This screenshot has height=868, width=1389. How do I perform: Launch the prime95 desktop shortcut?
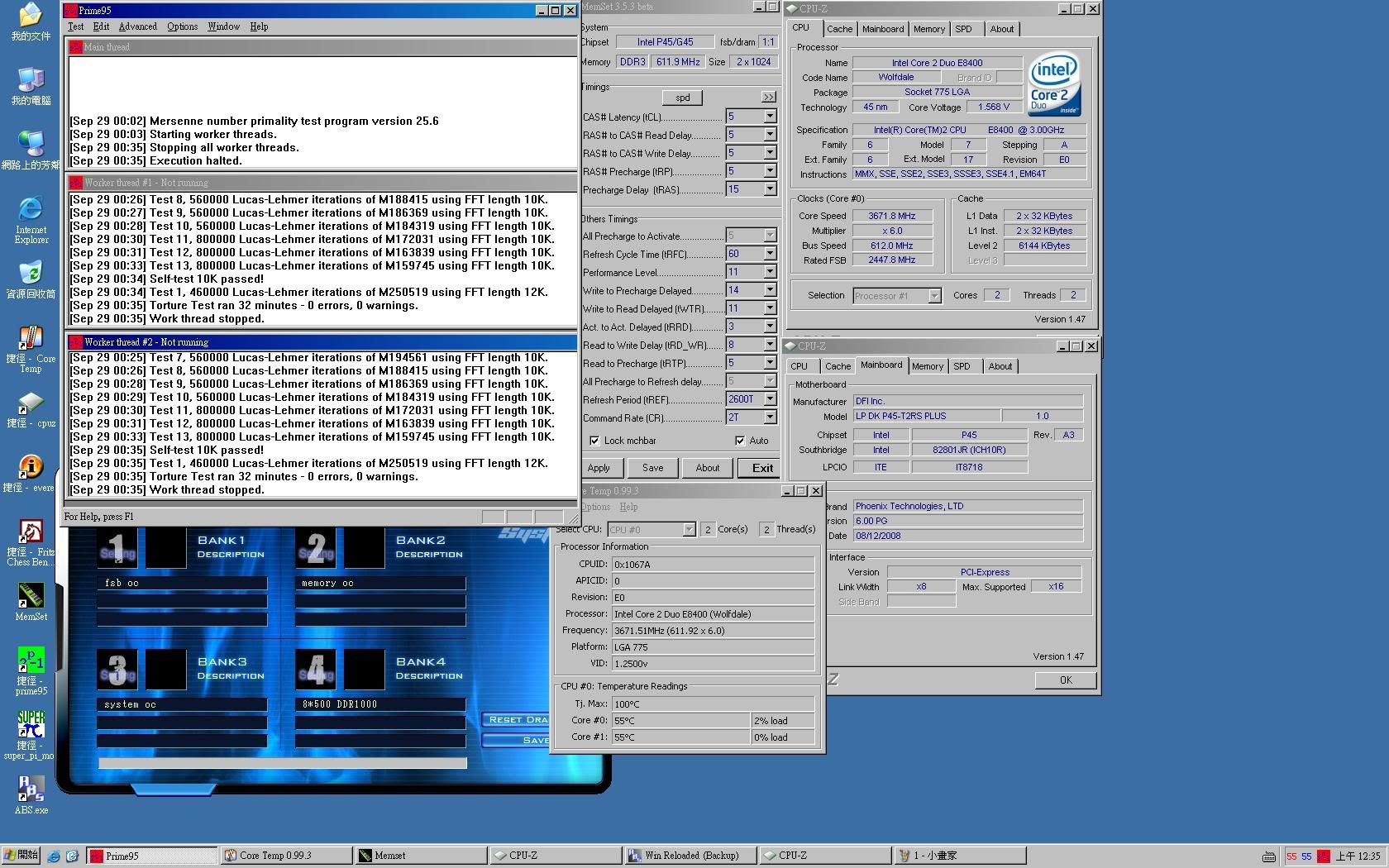[x=31, y=671]
